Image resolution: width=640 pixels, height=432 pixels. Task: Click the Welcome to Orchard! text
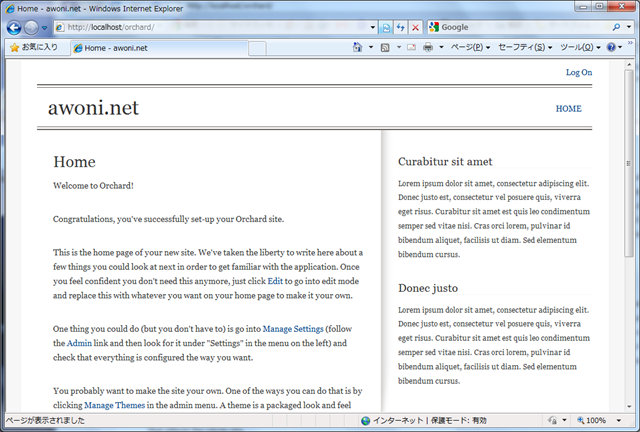93,185
